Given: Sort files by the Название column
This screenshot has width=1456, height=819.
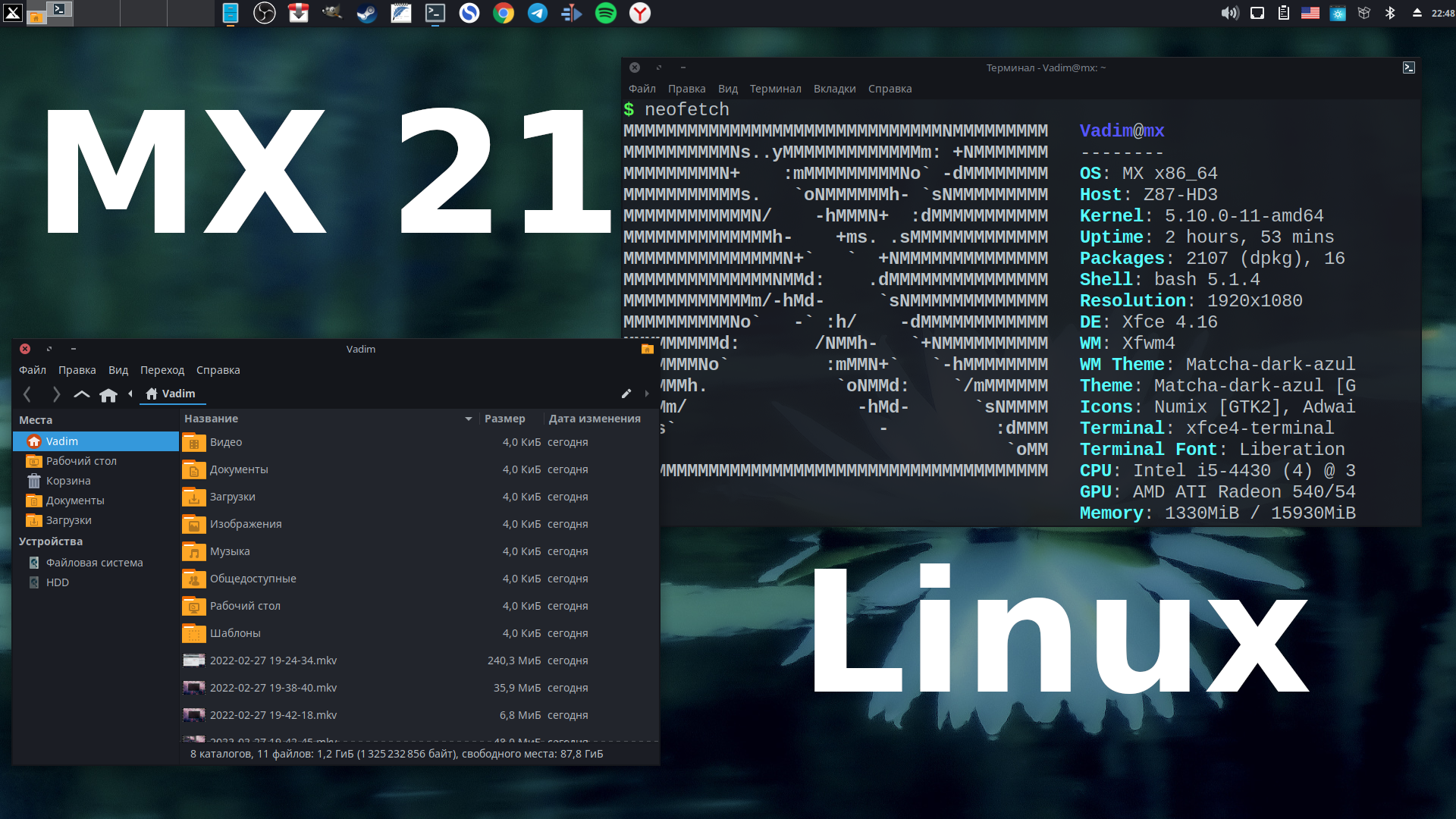Looking at the screenshot, I should (x=328, y=419).
